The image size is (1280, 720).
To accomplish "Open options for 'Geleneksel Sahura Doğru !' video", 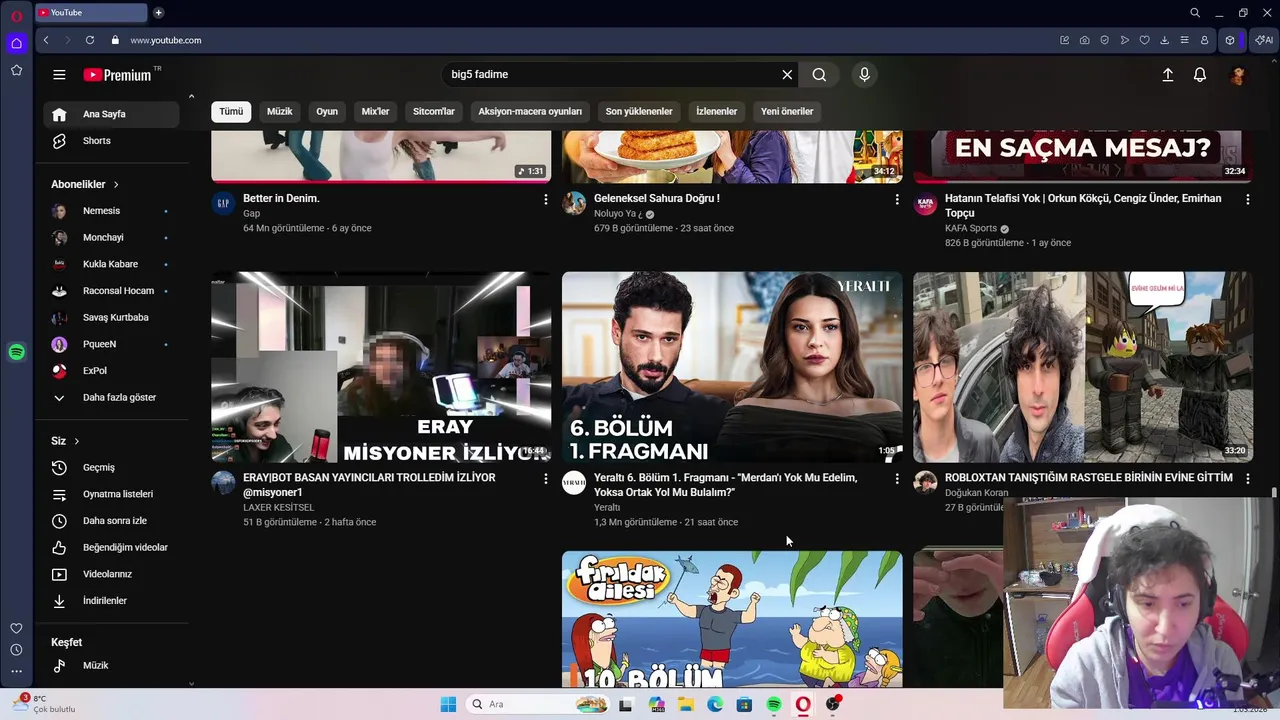I will 896,200.
